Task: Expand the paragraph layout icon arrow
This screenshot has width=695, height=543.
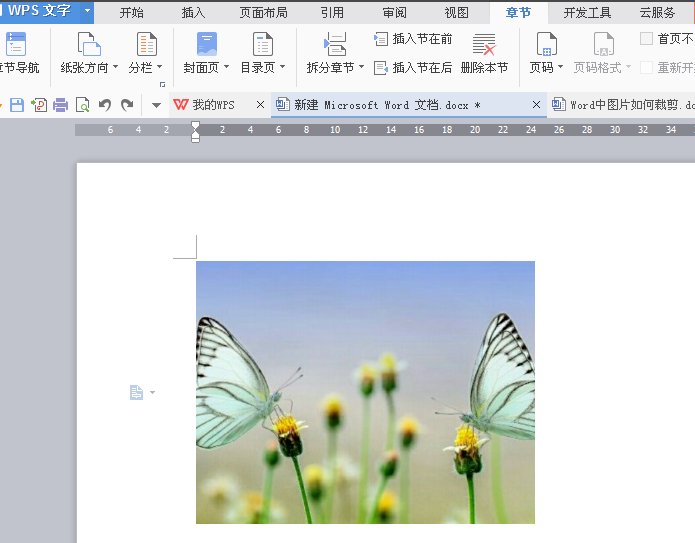Action: click(152, 392)
